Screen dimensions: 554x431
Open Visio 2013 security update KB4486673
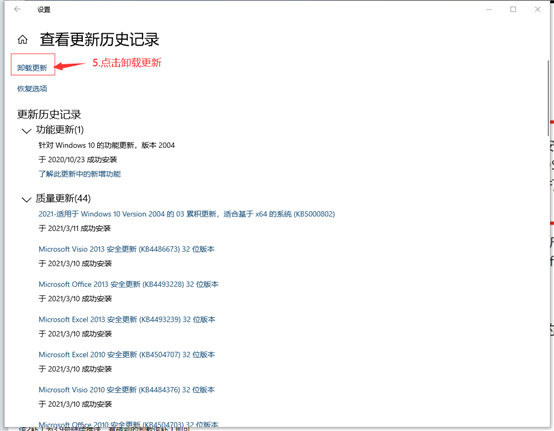126,249
